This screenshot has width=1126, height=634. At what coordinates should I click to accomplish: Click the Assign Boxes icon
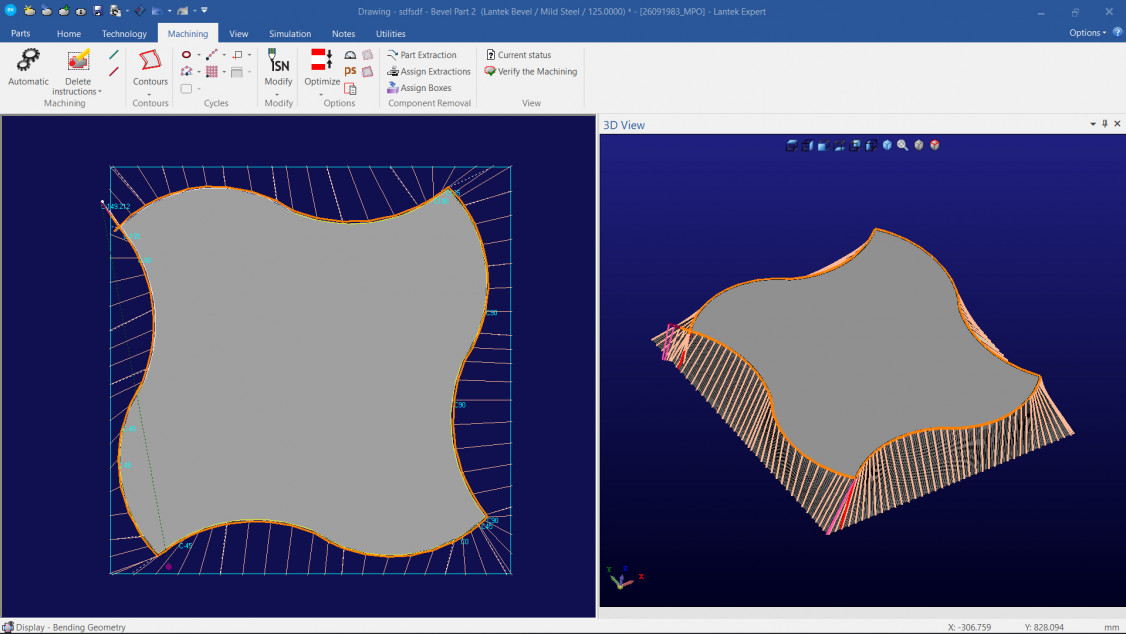point(393,88)
